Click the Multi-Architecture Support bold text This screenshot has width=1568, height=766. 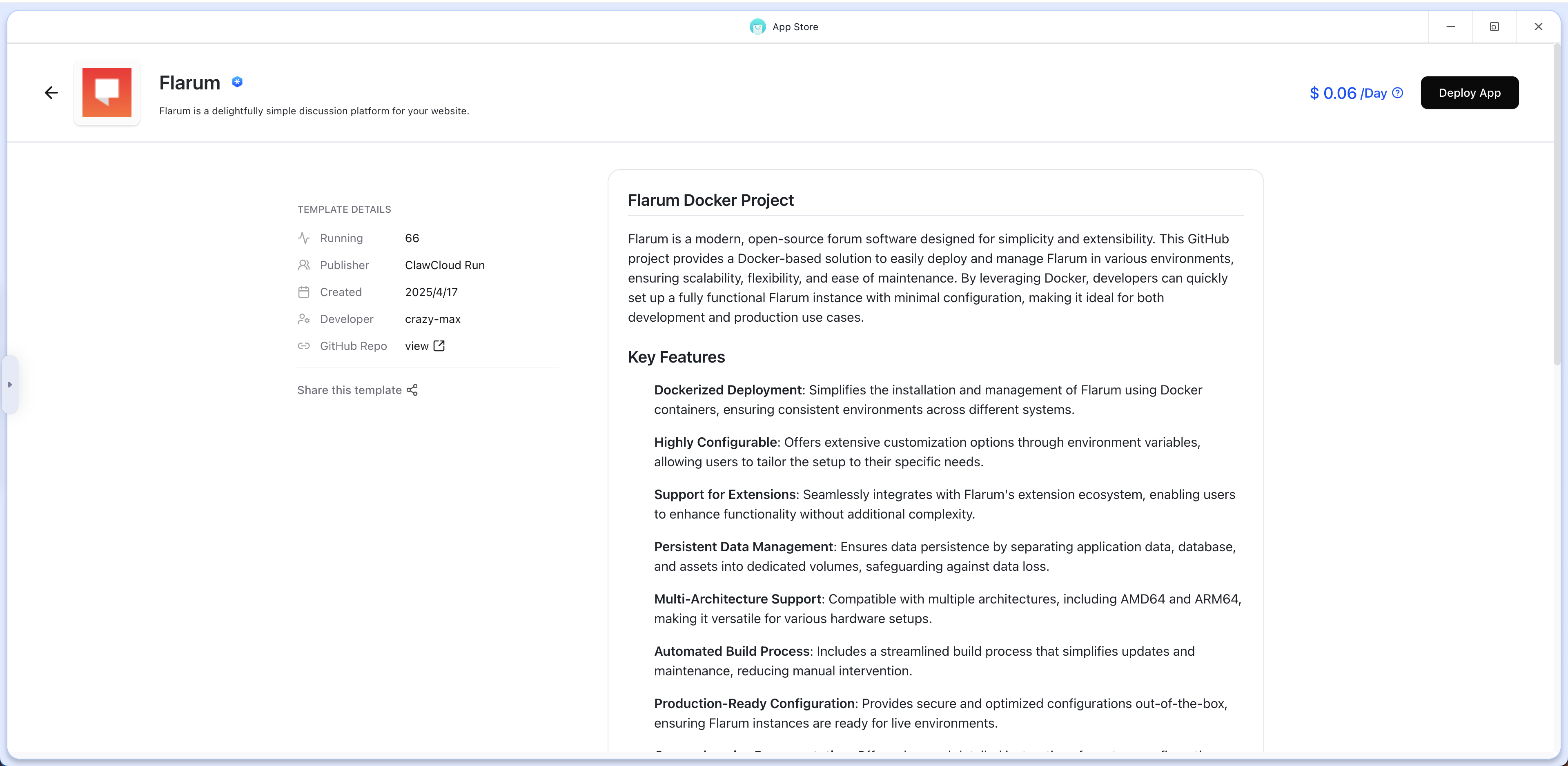pos(738,599)
